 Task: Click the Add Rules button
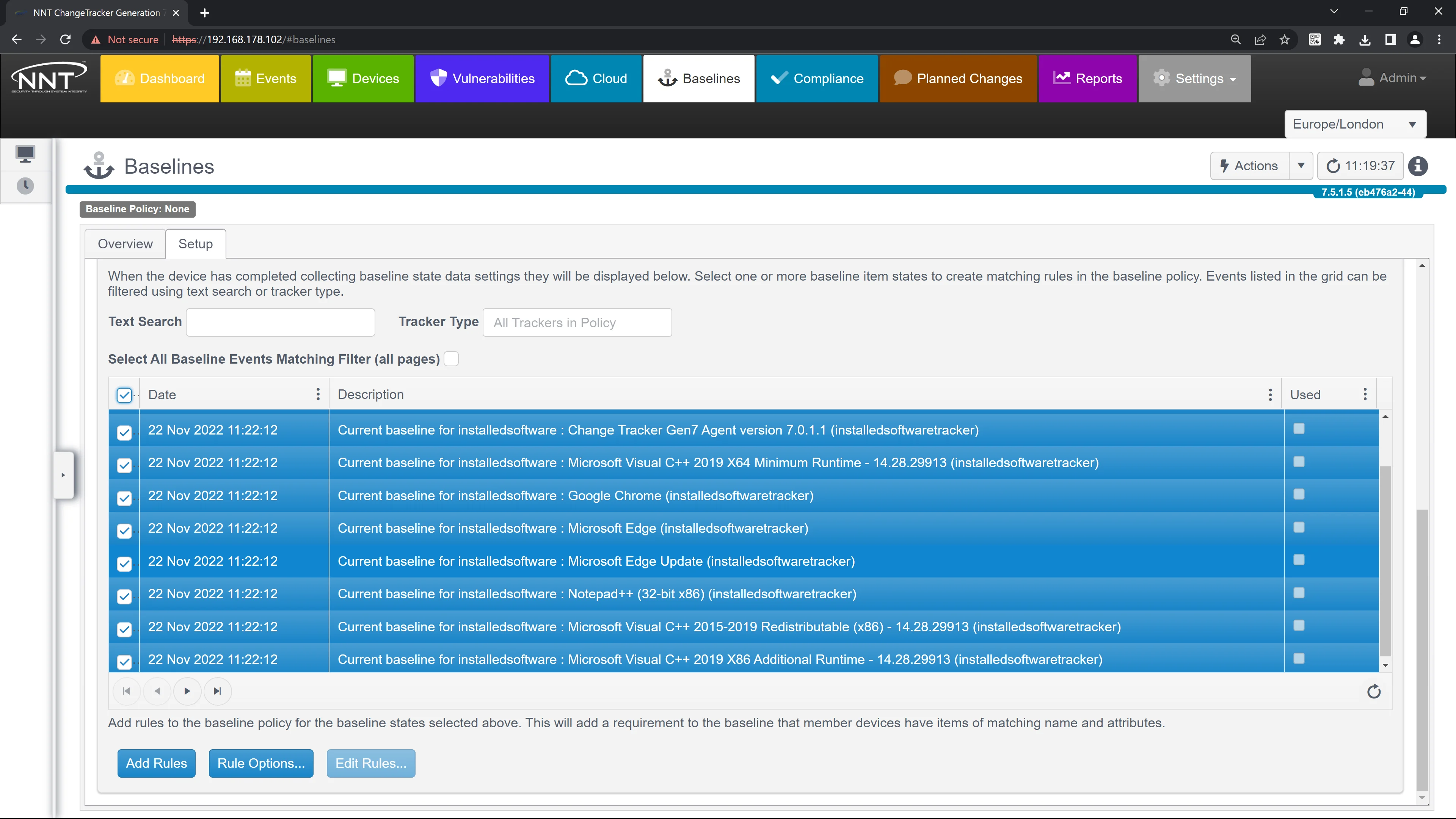pyautogui.click(x=156, y=763)
